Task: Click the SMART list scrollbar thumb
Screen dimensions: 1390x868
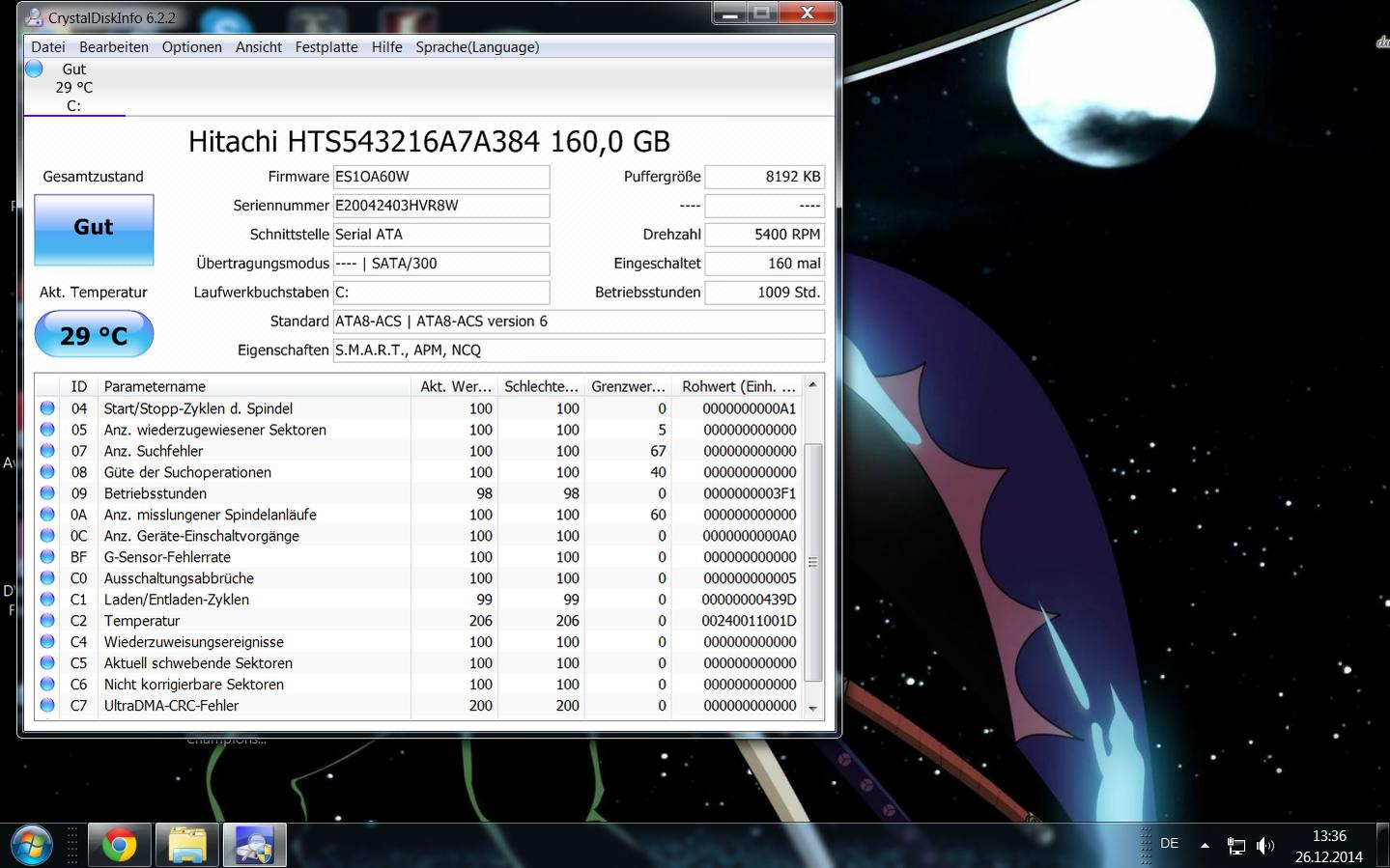Action: click(813, 562)
